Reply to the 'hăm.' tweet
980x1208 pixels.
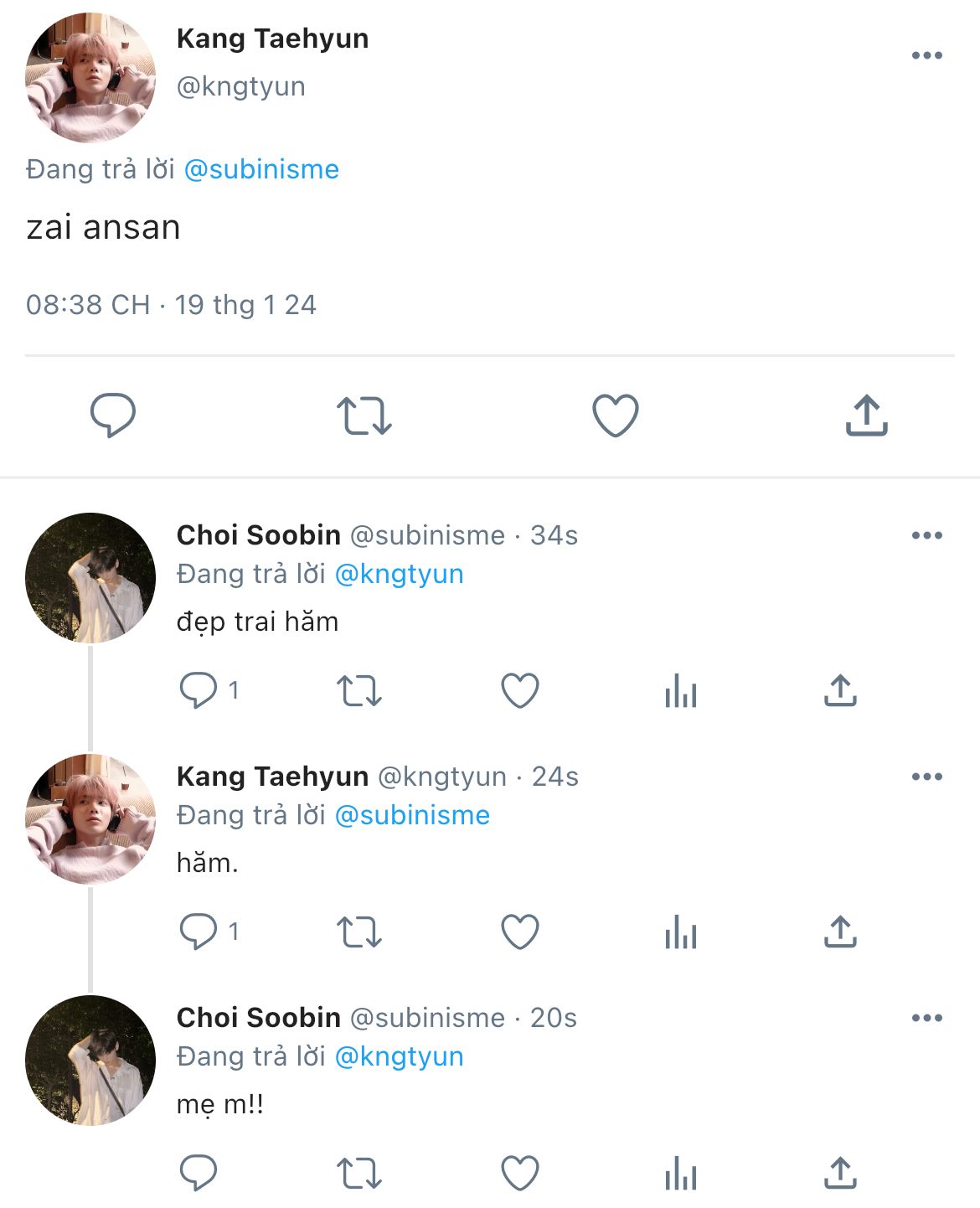(x=199, y=932)
